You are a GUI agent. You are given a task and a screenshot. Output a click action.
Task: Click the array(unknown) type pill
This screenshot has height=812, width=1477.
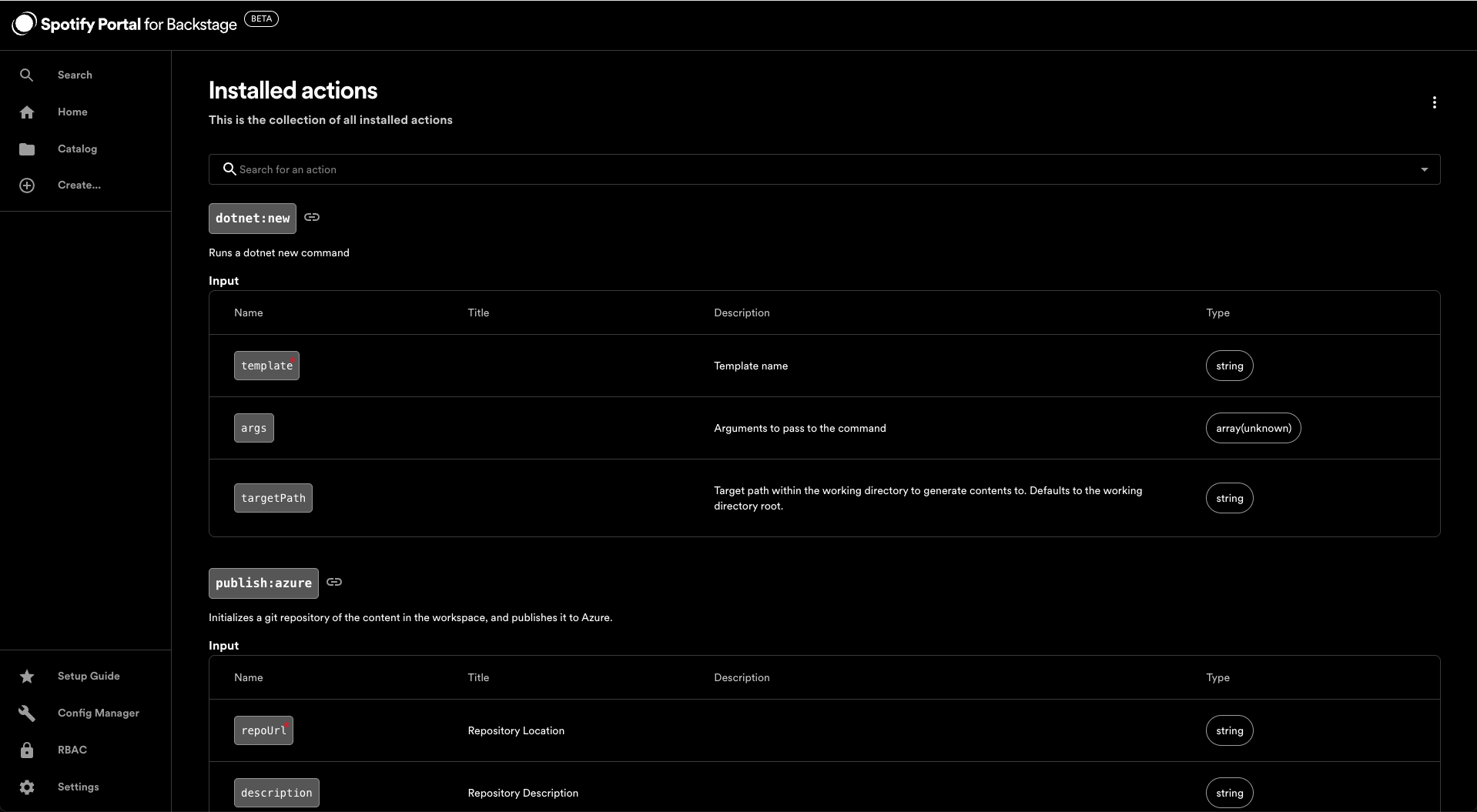pyautogui.click(x=1254, y=428)
